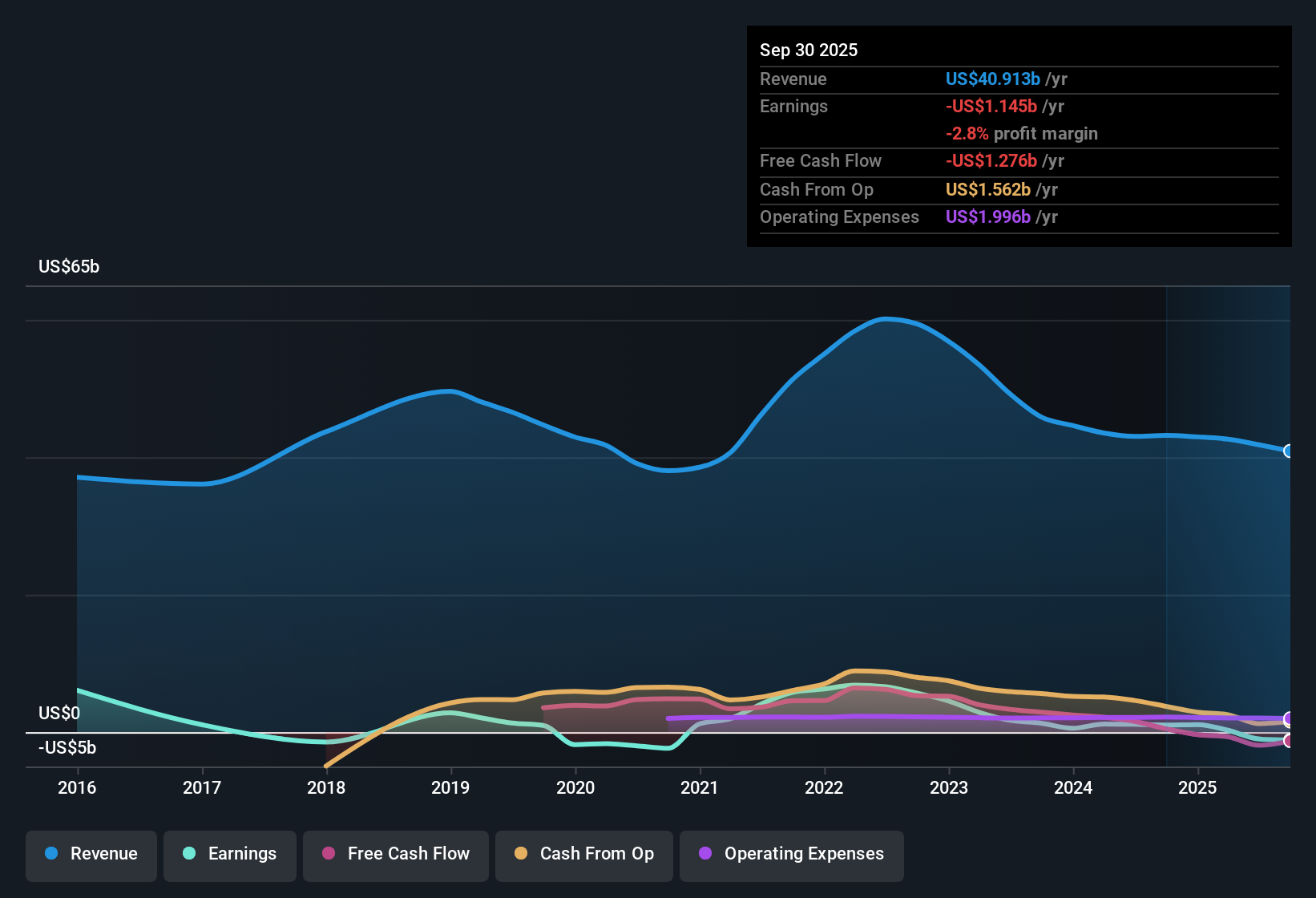Open details for Revenue US$40.913b value

992,79
